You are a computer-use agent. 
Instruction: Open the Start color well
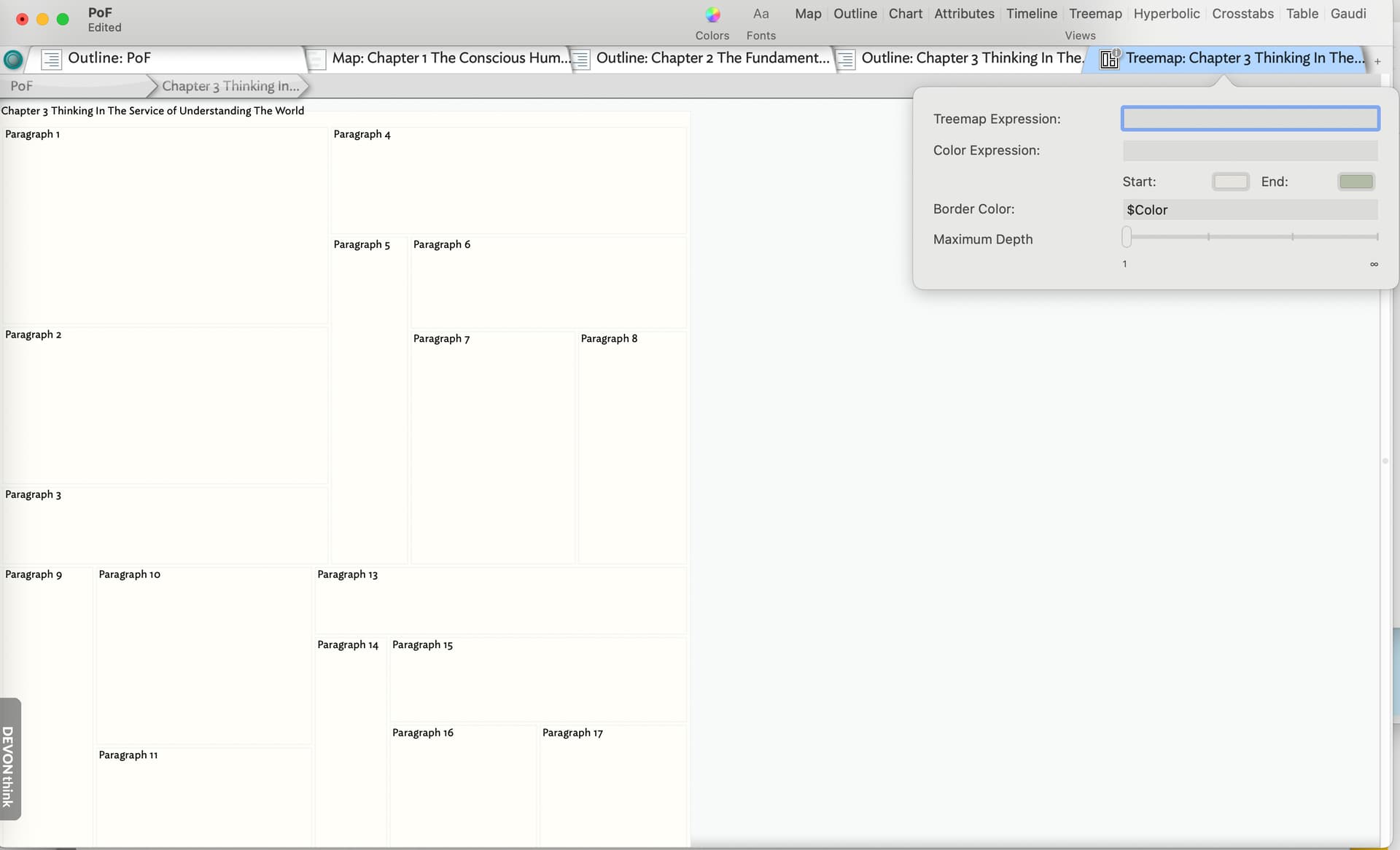pyautogui.click(x=1230, y=182)
